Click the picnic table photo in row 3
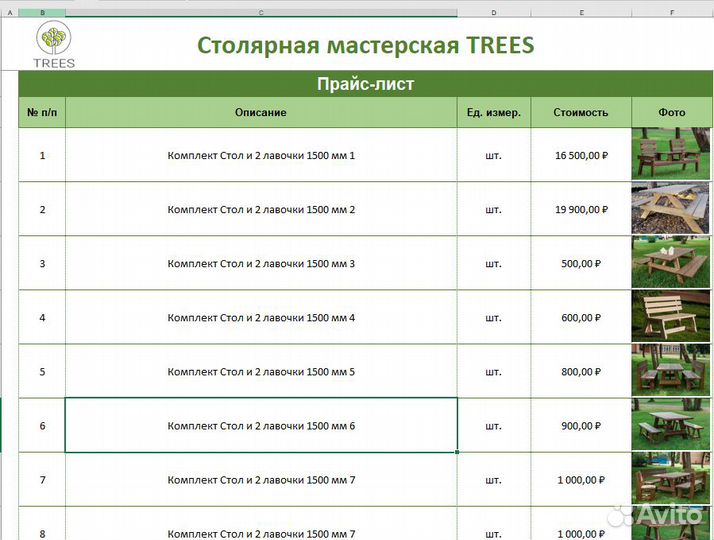The image size is (714, 540). 671,263
